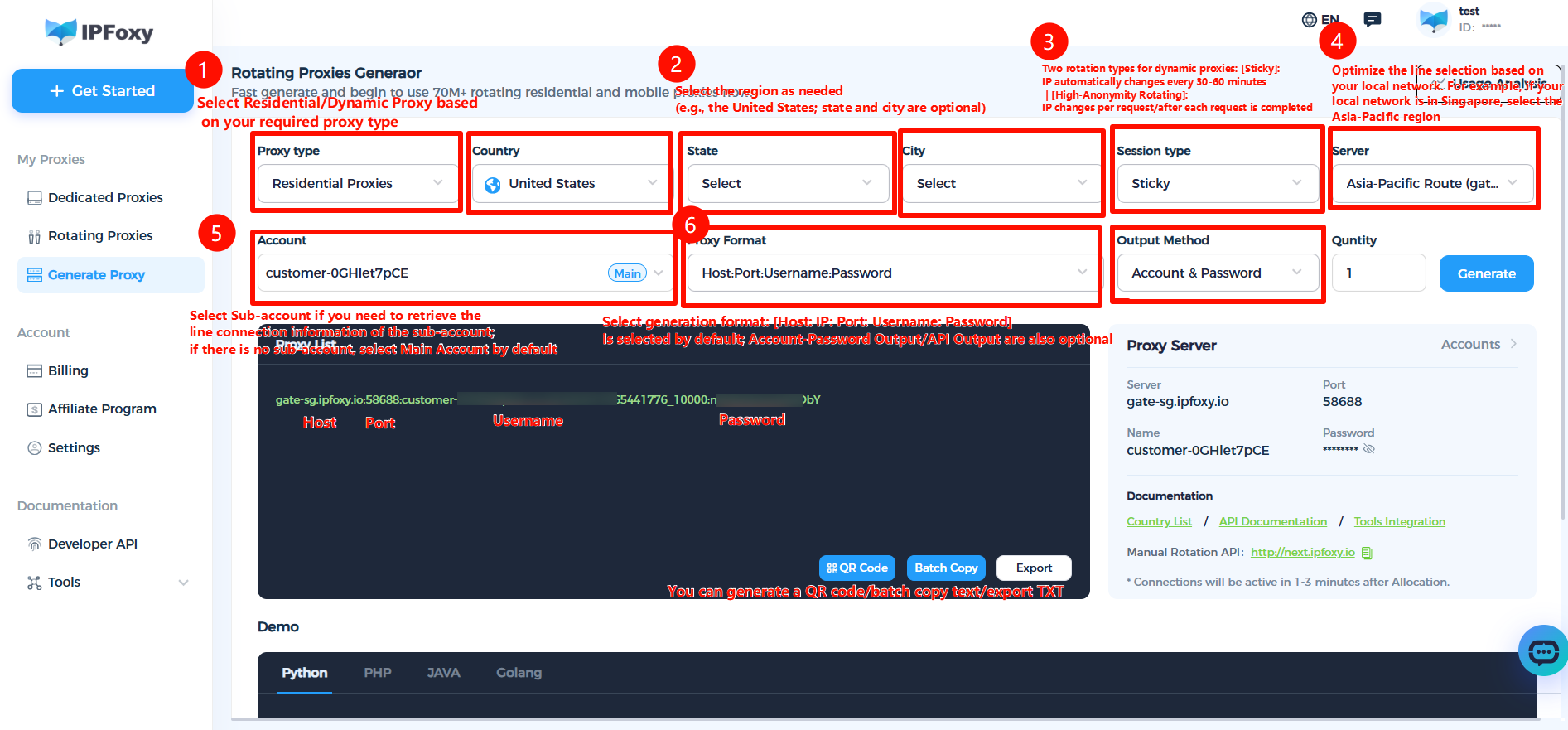Go to Rotating Proxies page
Screen dimensions: 1568x730
click(100, 236)
